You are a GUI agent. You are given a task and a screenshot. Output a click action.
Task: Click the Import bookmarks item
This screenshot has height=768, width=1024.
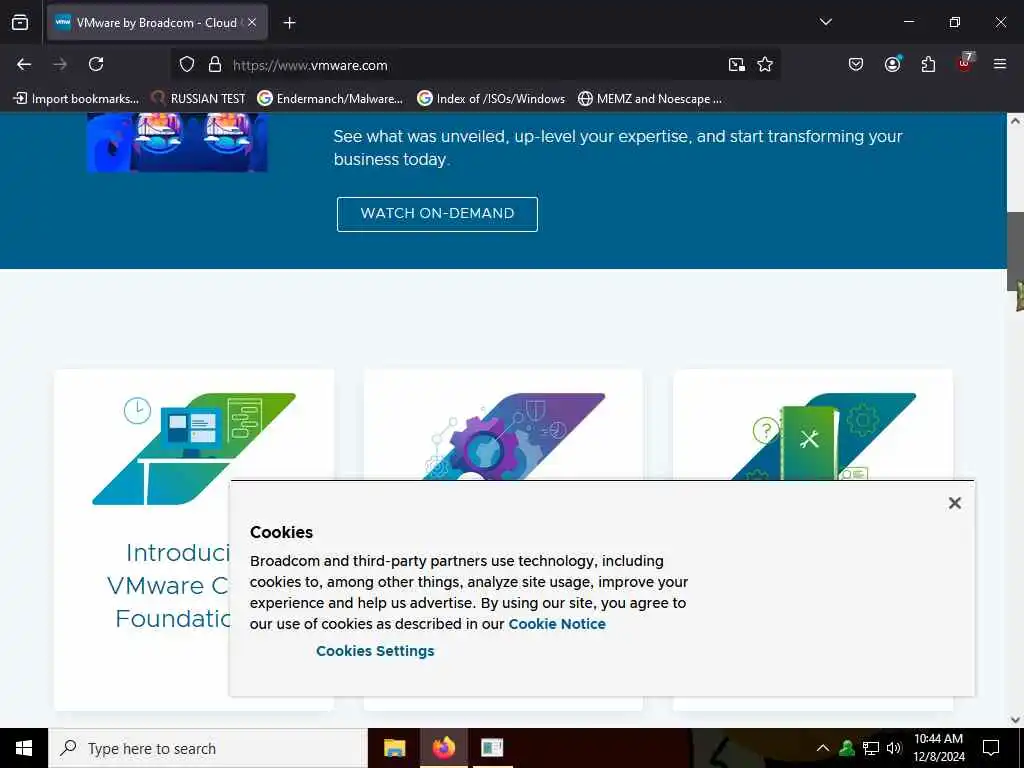76,99
